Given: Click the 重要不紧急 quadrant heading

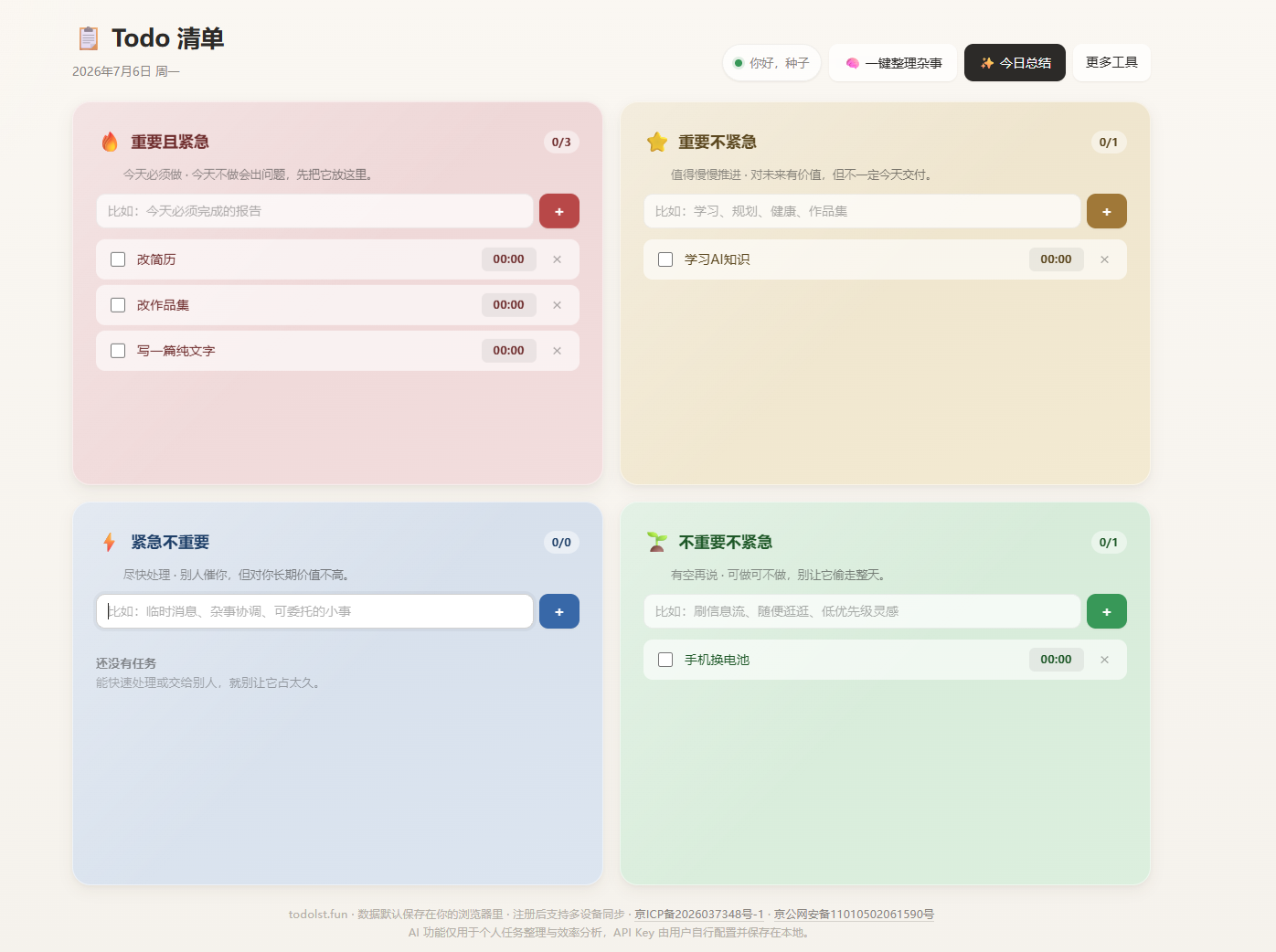Looking at the screenshot, I should tap(718, 142).
